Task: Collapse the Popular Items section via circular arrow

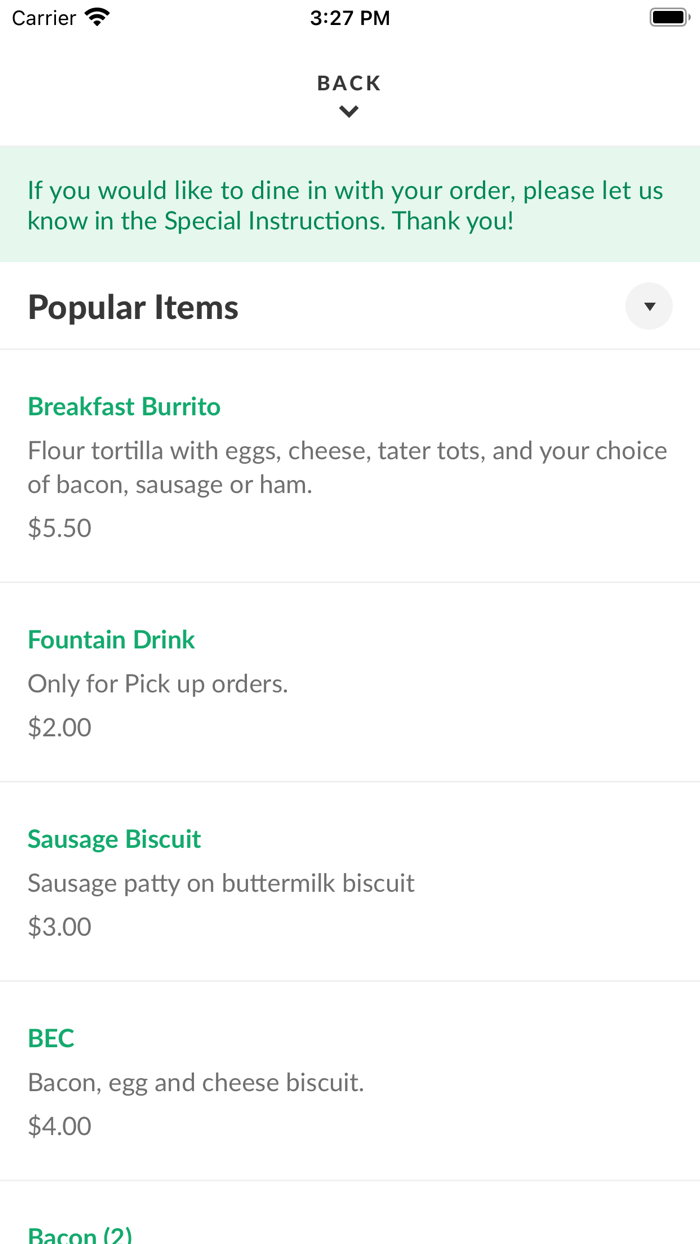Action: point(648,306)
